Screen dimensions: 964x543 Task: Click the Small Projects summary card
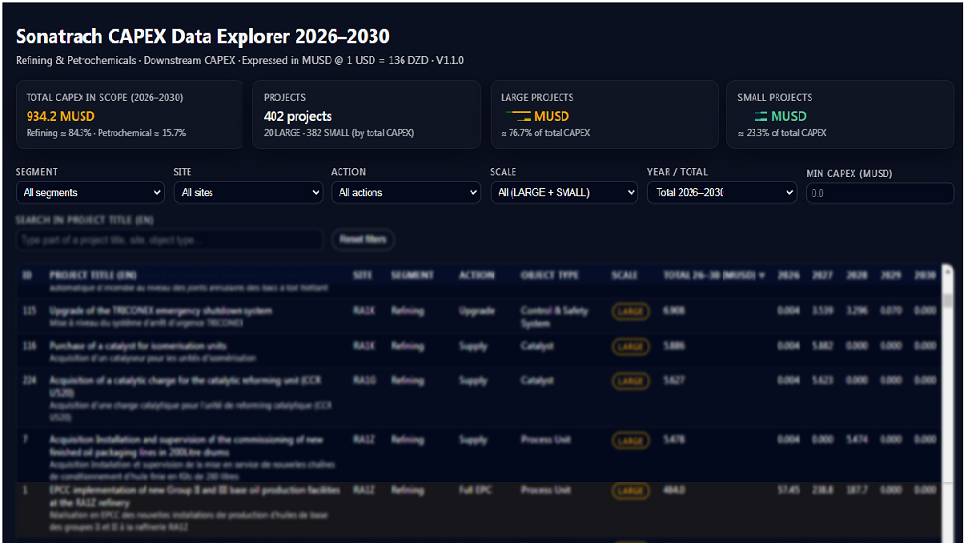pyautogui.click(x=840, y=114)
